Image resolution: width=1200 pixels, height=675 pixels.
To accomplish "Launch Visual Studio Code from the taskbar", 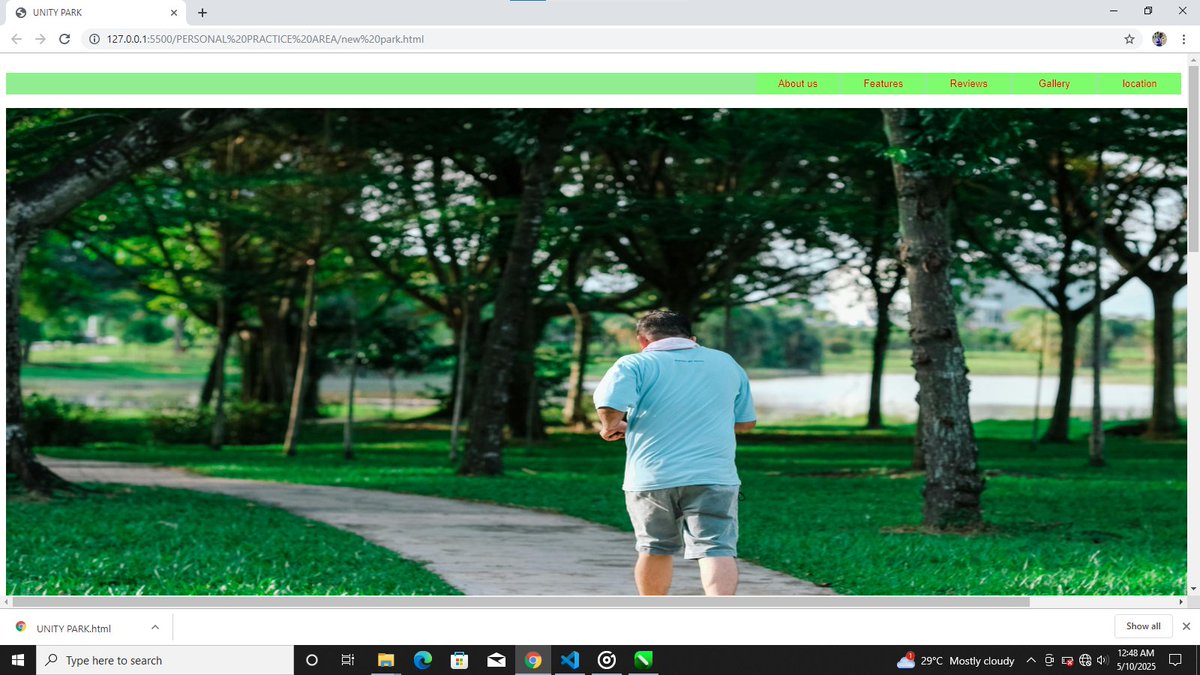I will (x=569, y=660).
